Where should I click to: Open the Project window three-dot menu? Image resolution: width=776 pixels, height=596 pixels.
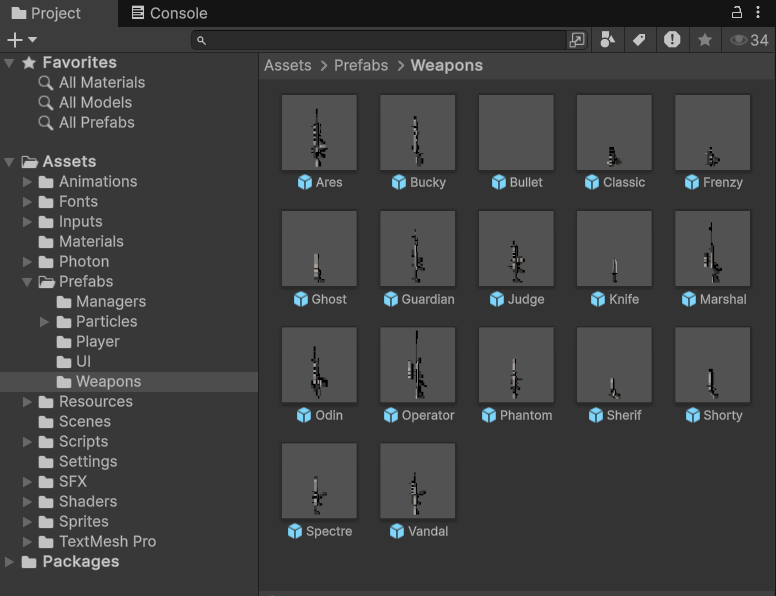pyautogui.click(x=758, y=12)
